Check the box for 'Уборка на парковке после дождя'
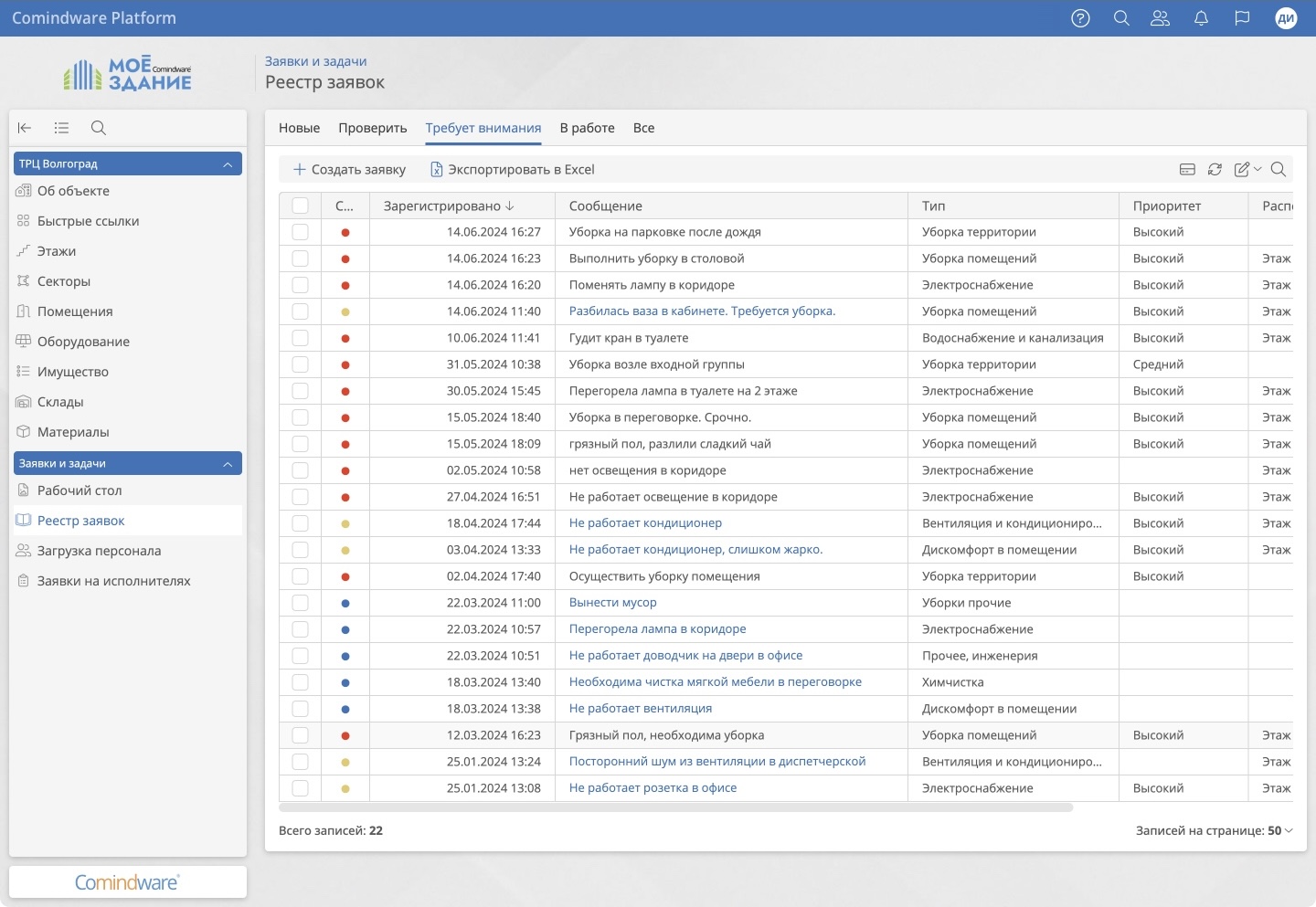The height and width of the screenshot is (907, 1316). pyautogui.click(x=301, y=233)
